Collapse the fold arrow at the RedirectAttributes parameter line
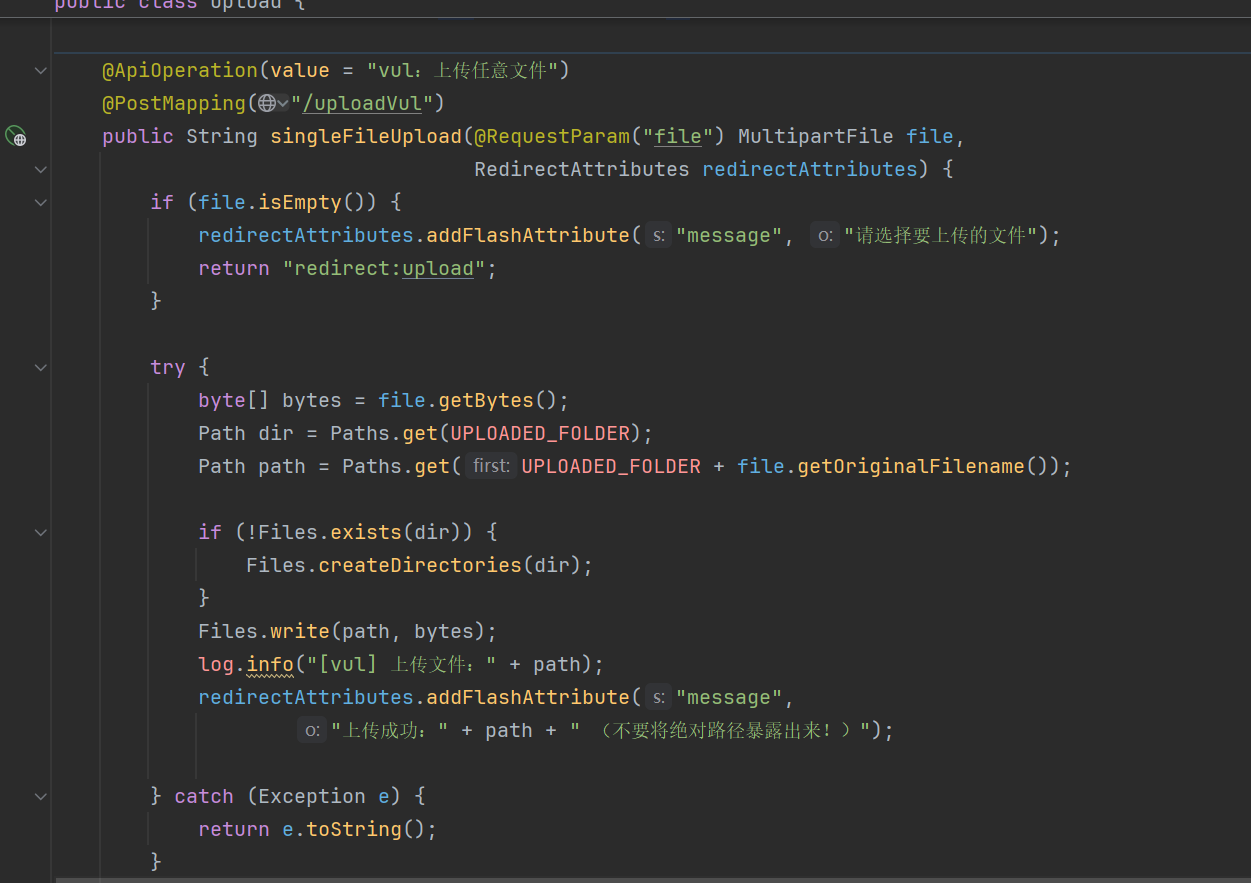 [40, 169]
